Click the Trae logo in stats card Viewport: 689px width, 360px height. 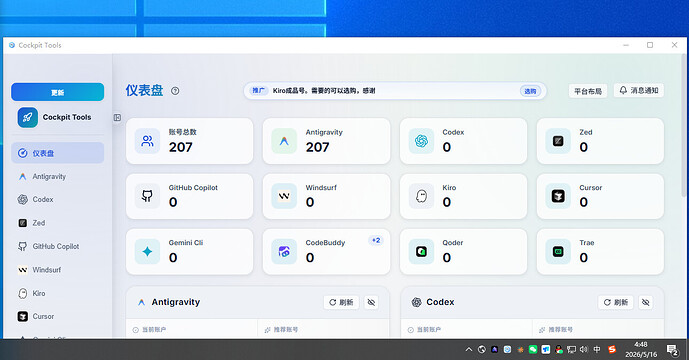click(x=558, y=251)
